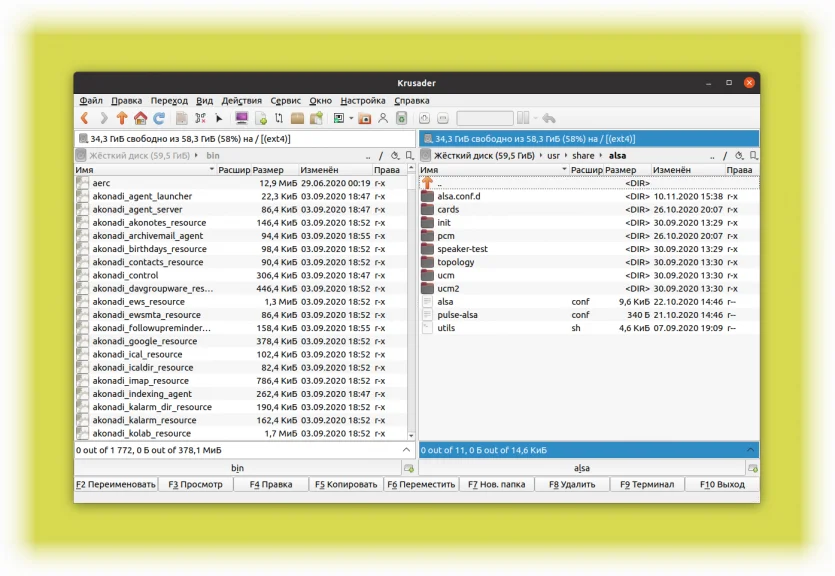The width and height of the screenshot is (835, 576).
Task: Go up one directory with the orange arrow
Action: click(x=122, y=118)
